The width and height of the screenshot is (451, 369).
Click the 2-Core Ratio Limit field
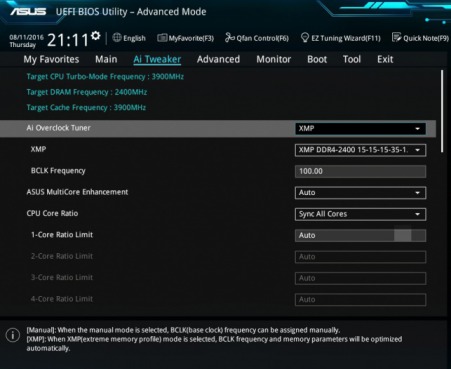[360, 257]
